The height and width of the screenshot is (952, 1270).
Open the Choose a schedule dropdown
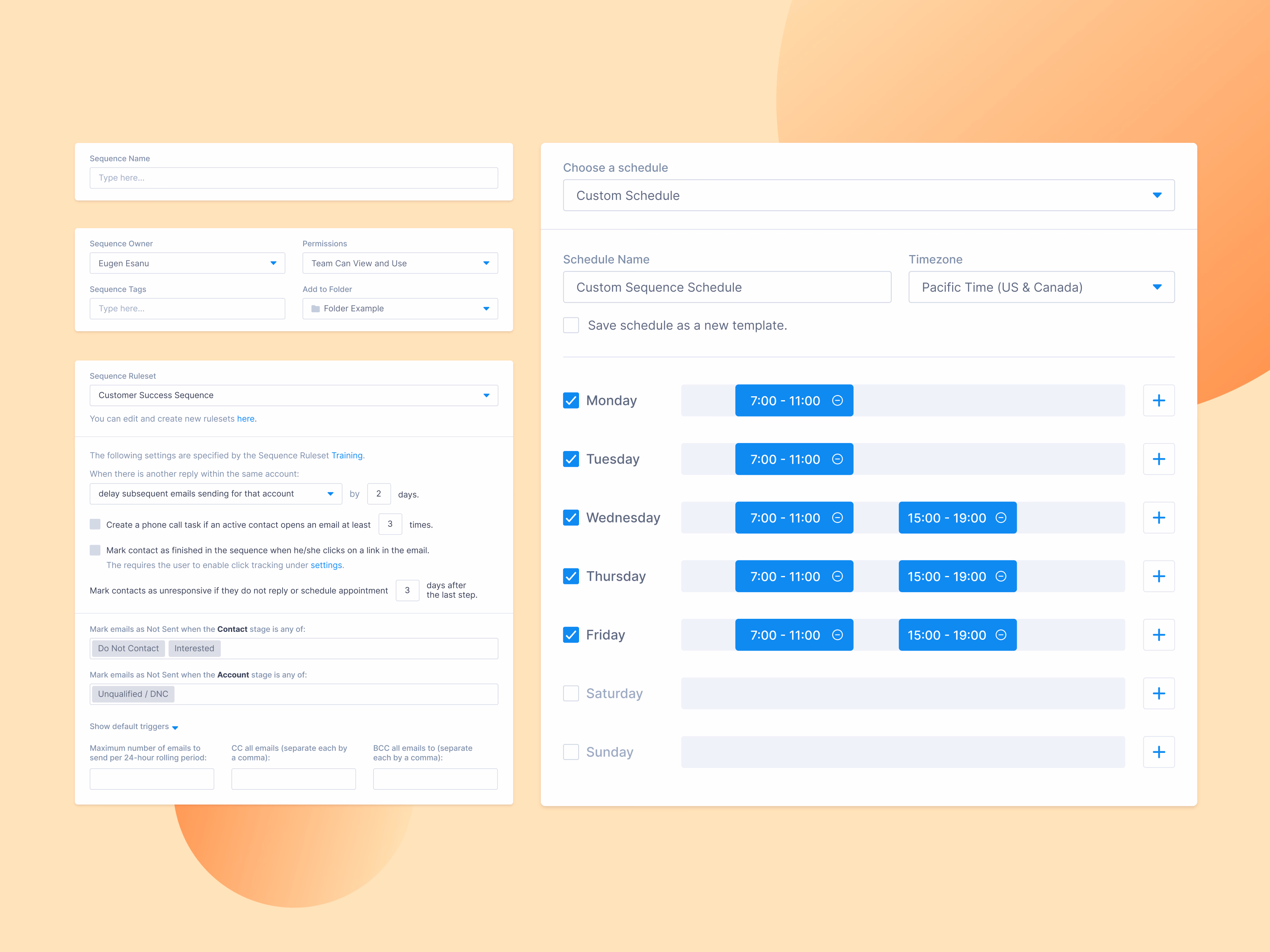pos(869,196)
